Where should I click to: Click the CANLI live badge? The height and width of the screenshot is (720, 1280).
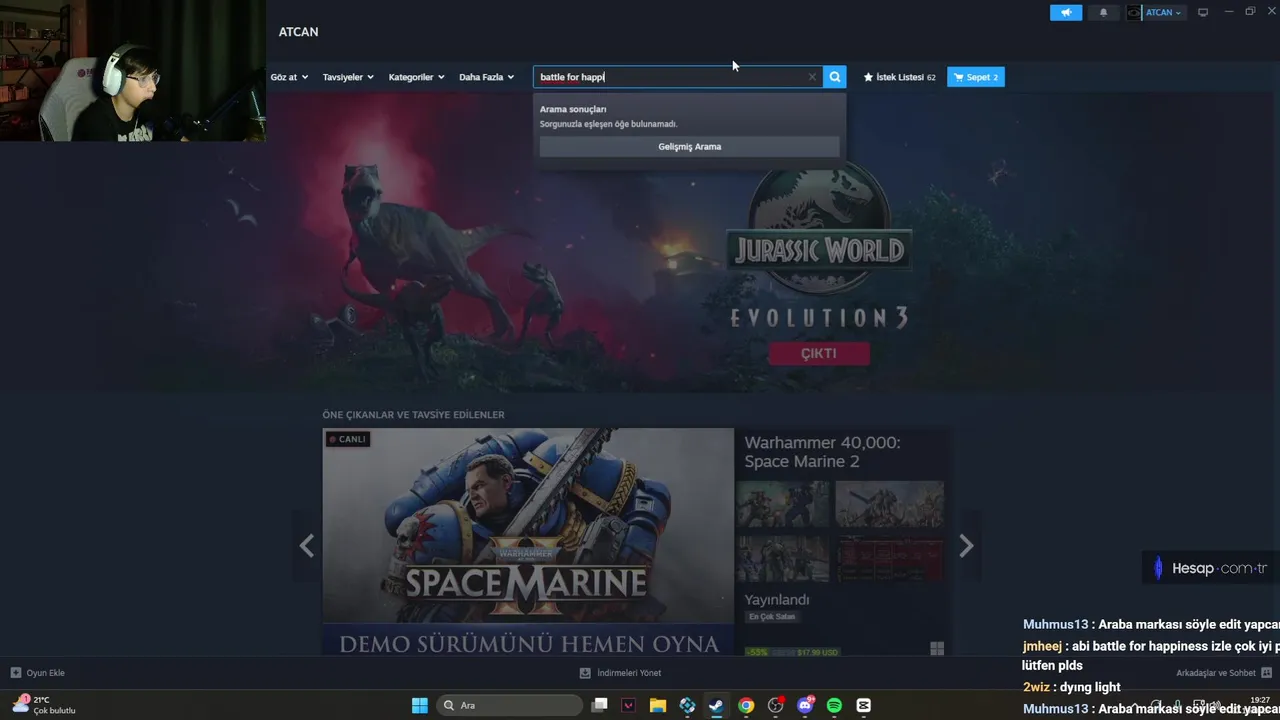(348, 439)
